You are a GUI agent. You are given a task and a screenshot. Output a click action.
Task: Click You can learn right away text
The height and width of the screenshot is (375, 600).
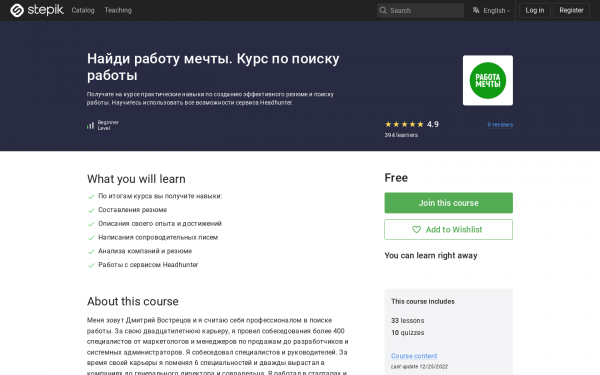[x=431, y=256]
